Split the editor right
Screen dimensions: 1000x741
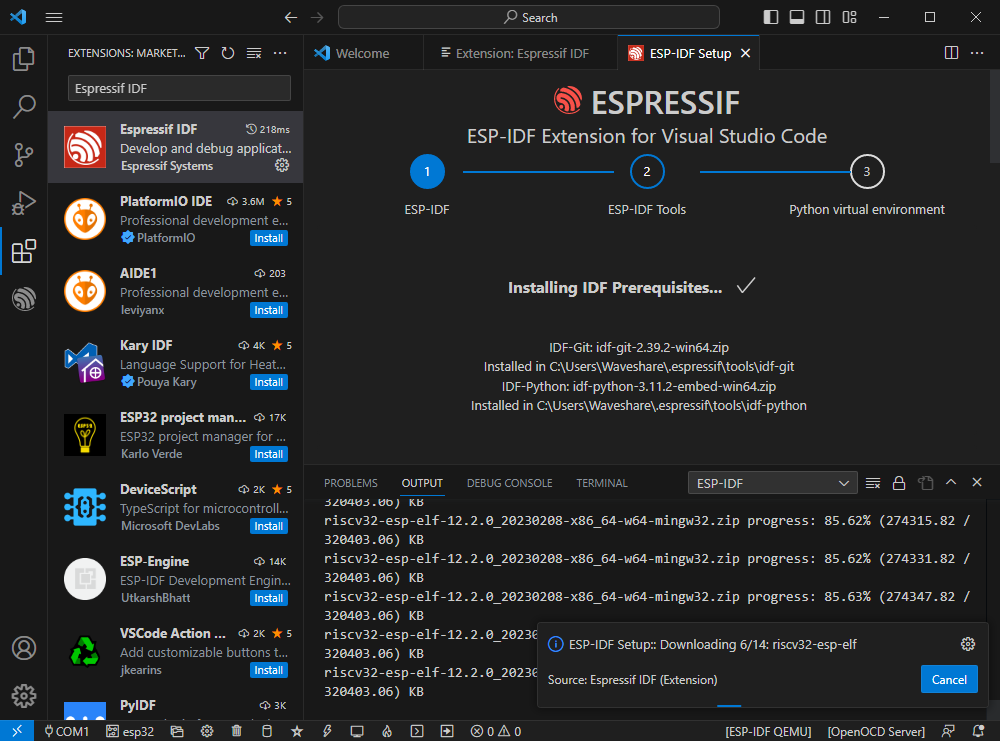(951, 53)
